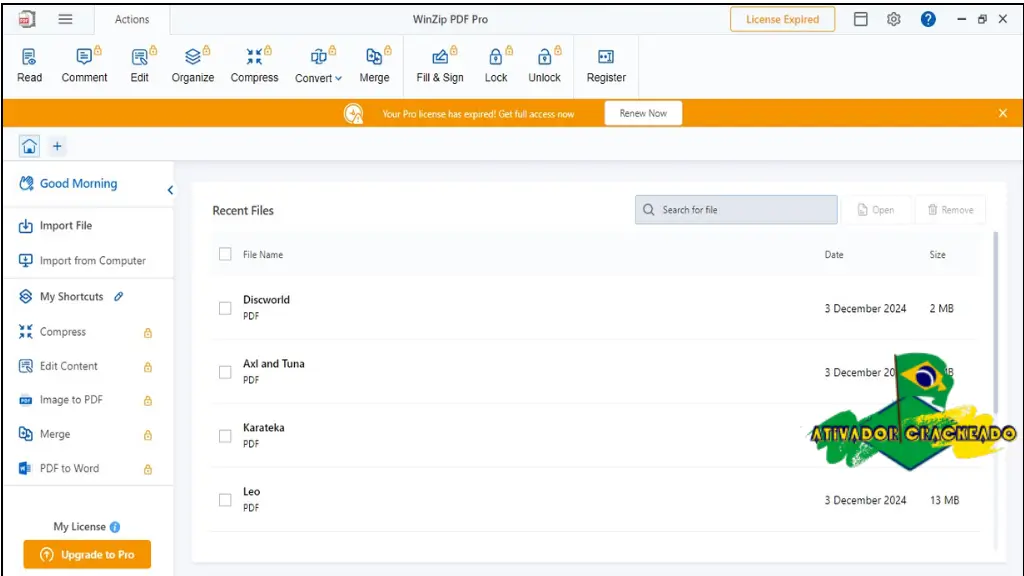
Task: Click the 13 MB size of Leo
Action: pos(944,500)
